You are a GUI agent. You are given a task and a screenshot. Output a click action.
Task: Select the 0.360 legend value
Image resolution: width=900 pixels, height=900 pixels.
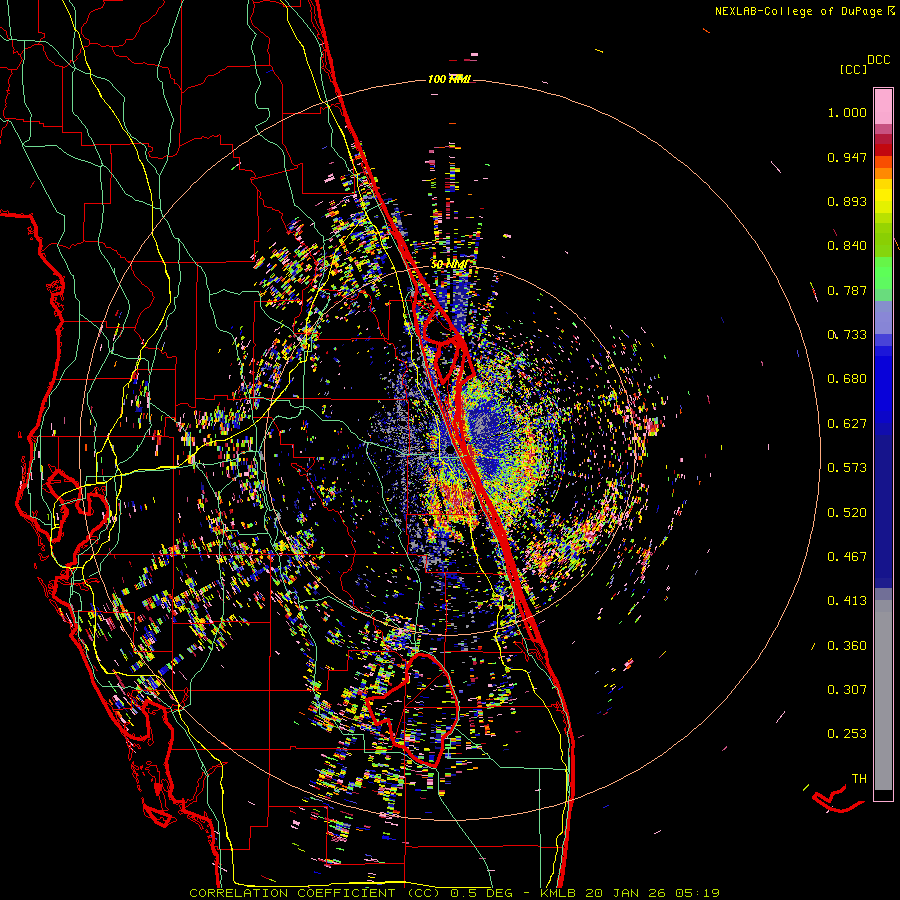click(847, 646)
